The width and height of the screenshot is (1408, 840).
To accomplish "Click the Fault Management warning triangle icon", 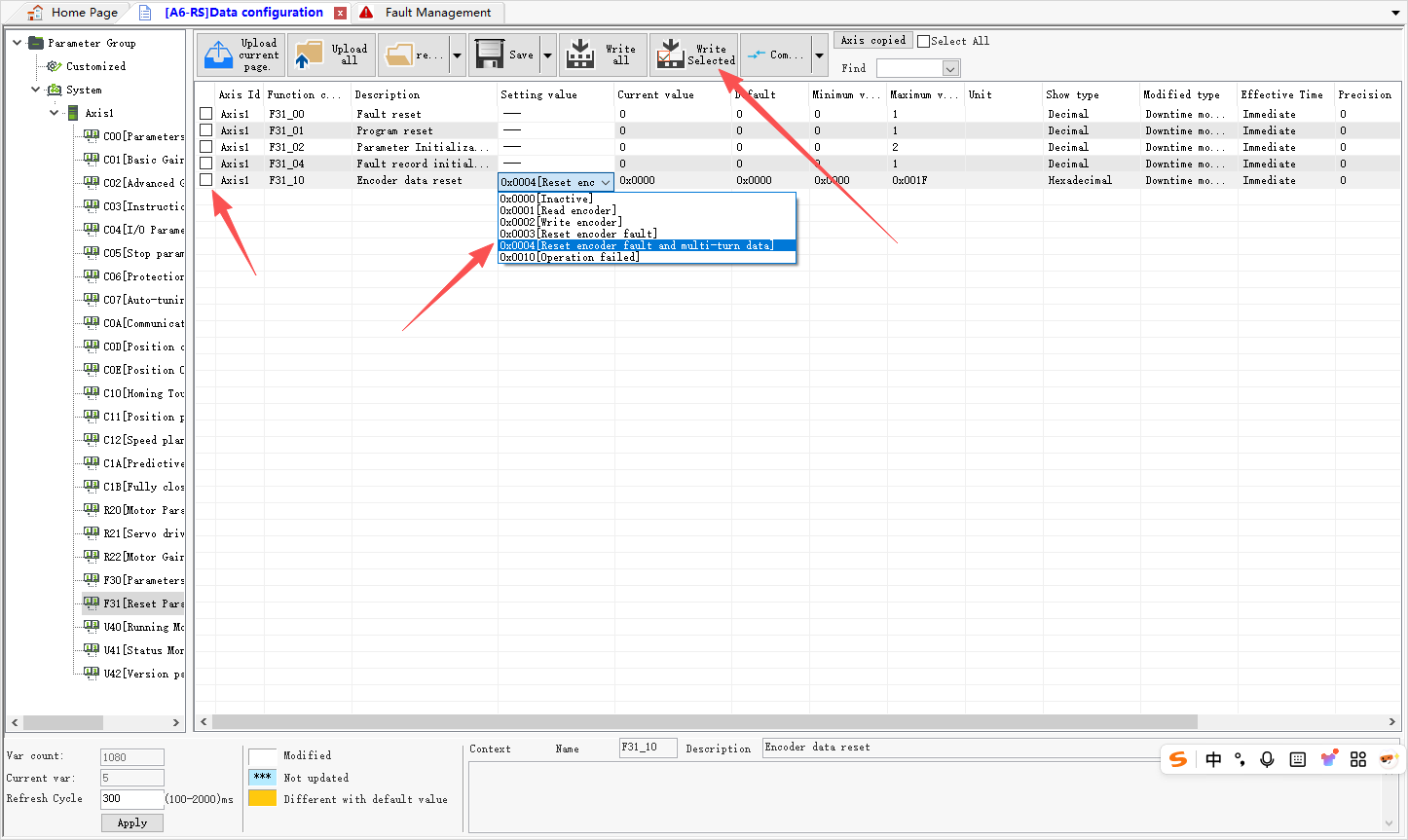I will click(366, 13).
